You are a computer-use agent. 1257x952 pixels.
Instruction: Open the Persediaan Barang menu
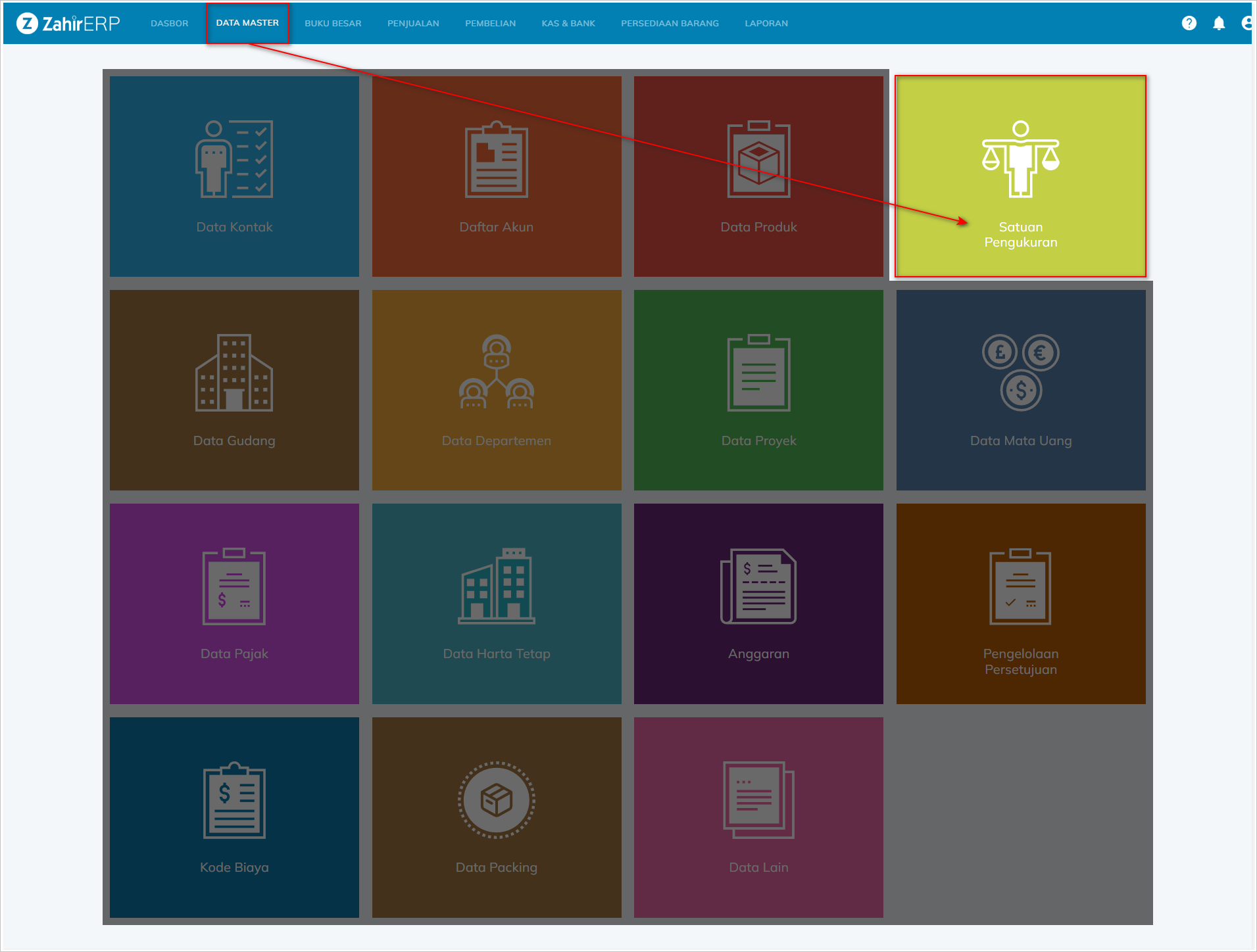(x=670, y=23)
